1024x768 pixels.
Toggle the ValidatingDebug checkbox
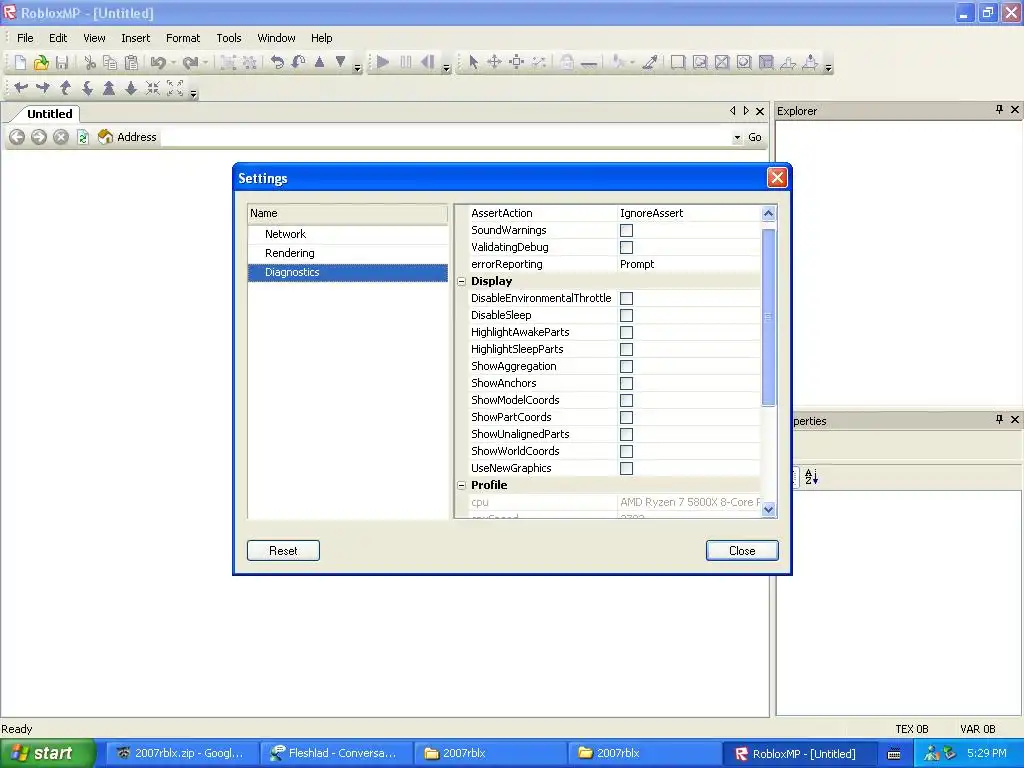coord(626,248)
